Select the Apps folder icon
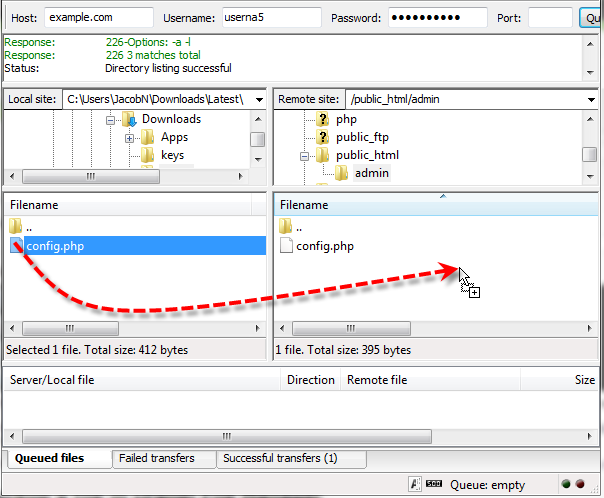 pos(148,137)
